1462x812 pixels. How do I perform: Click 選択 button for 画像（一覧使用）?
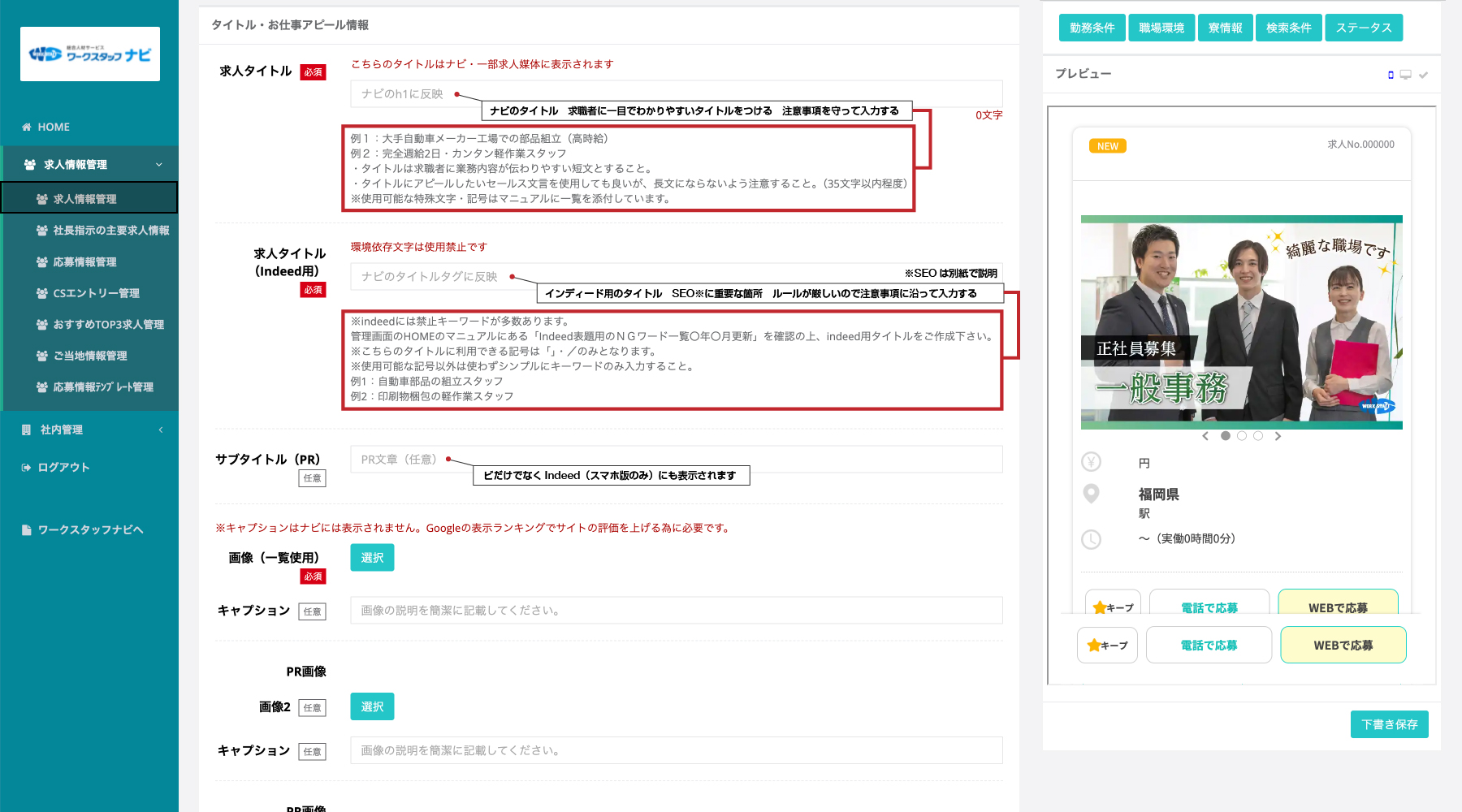(372, 558)
